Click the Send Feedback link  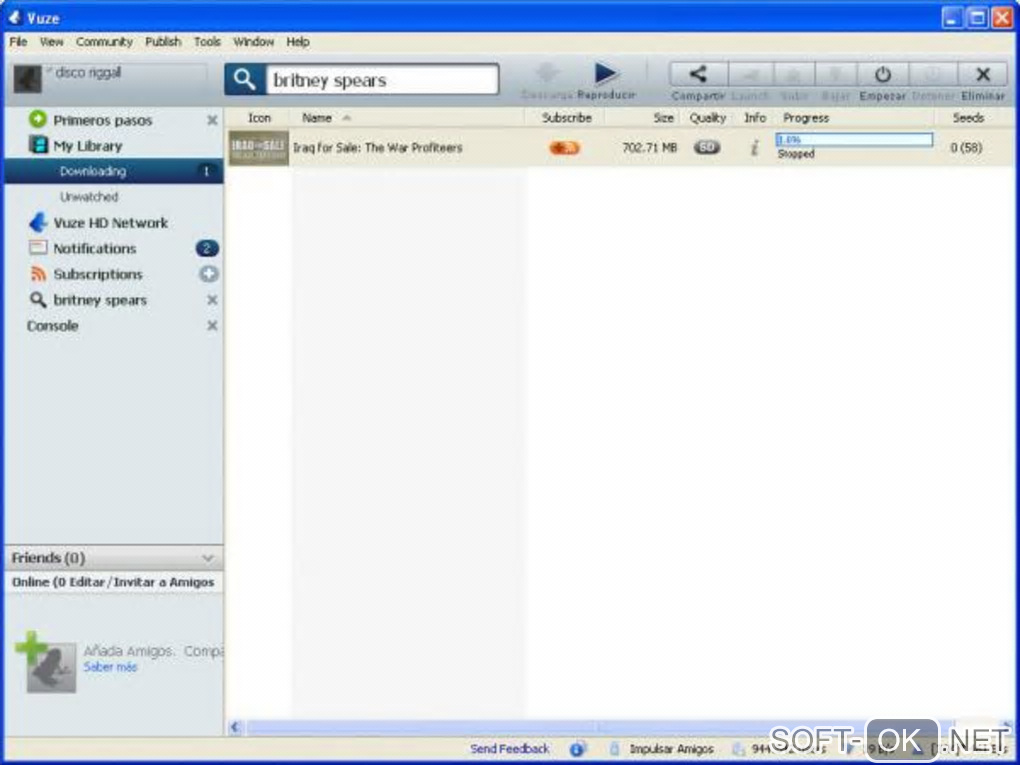pyautogui.click(x=509, y=749)
